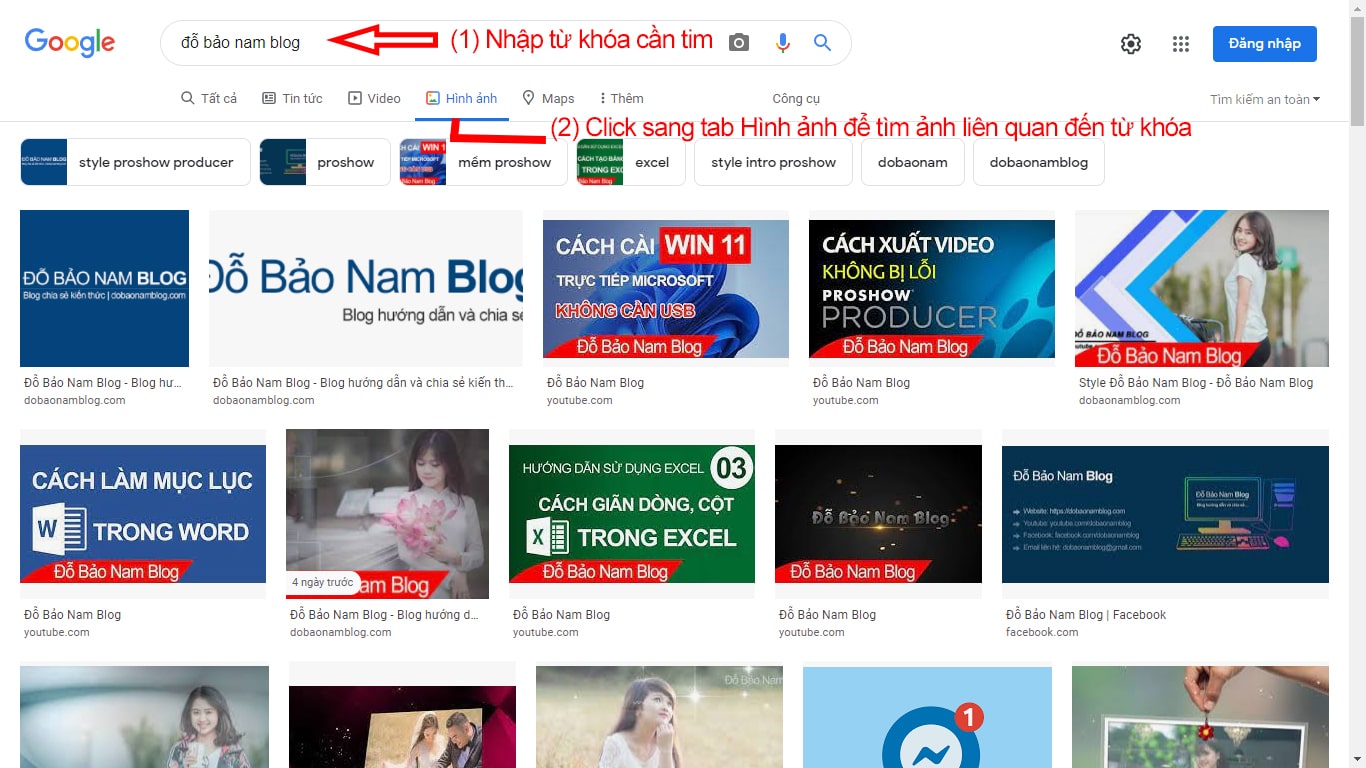Open the dark blue Đỗ Bảo Nam Blog logo
Image resolution: width=1366 pixels, height=768 pixels.
[104, 288]
